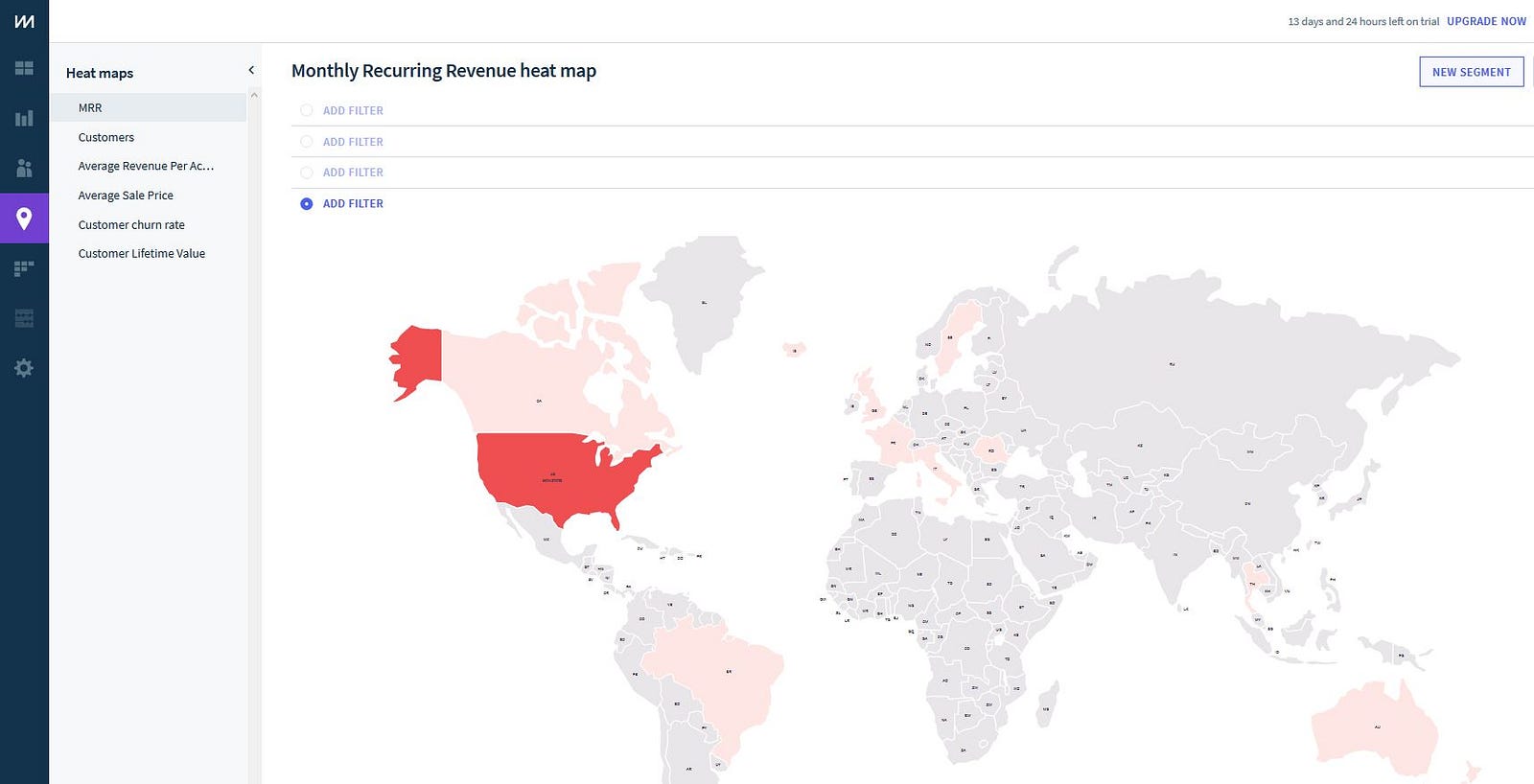Open the settings gear icon

(x=24, y=368)
